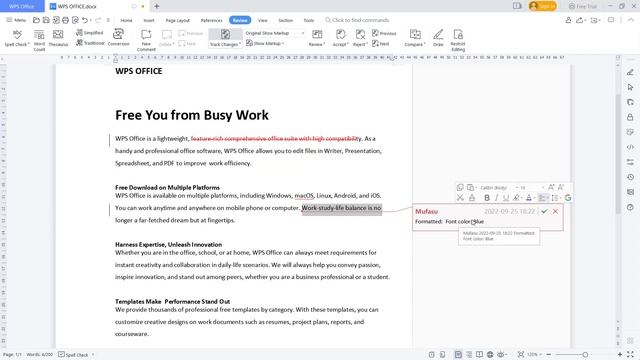
Task: Save the document with Save icon
Action: (46, 20)
